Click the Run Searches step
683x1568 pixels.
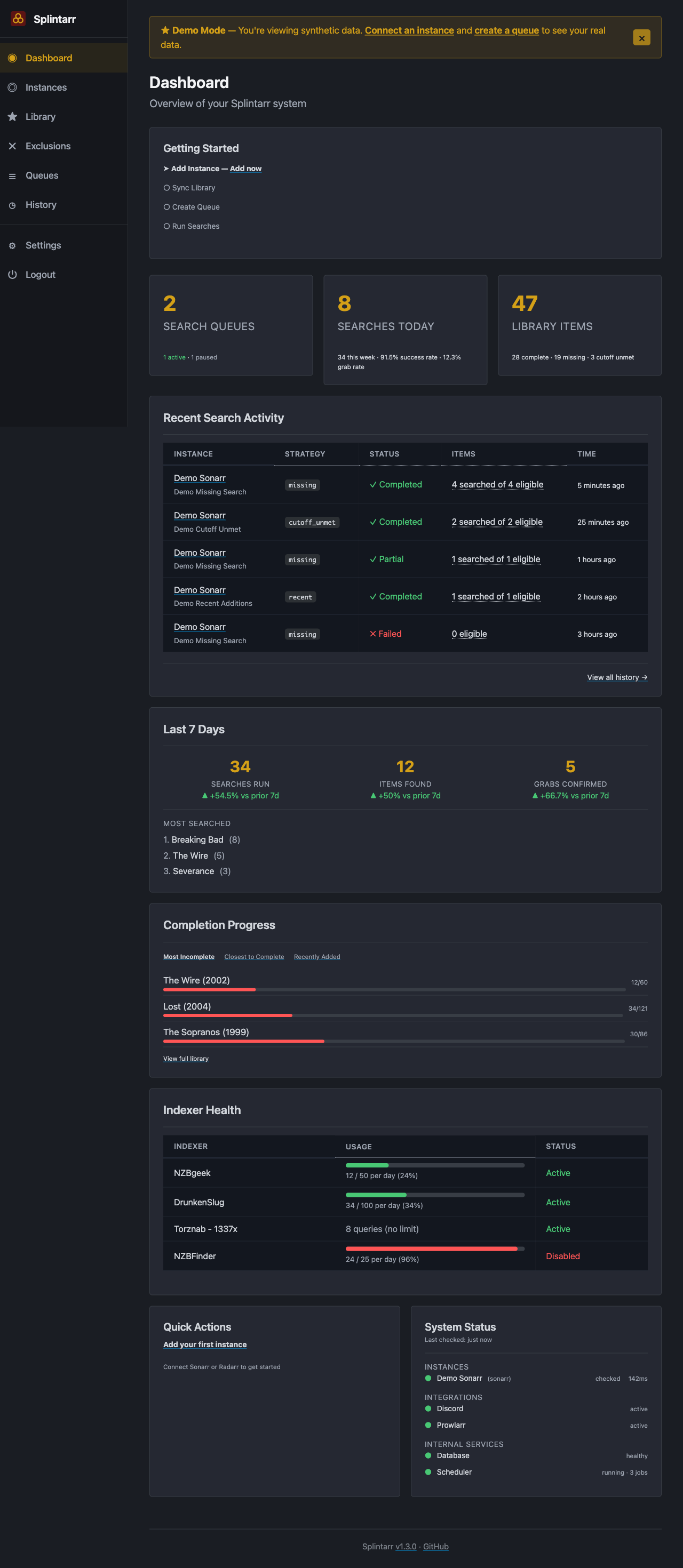pos(192,226)
